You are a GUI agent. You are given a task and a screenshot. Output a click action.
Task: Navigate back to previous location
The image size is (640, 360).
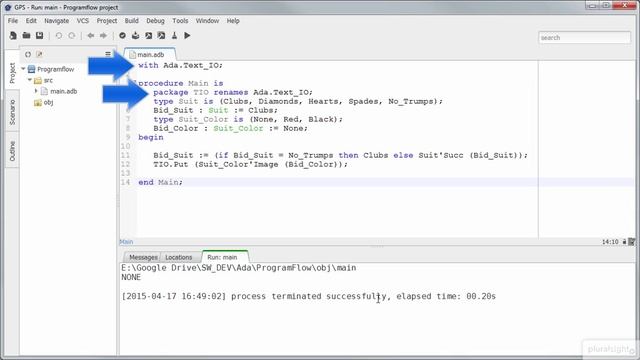click(x=91, y=36)
